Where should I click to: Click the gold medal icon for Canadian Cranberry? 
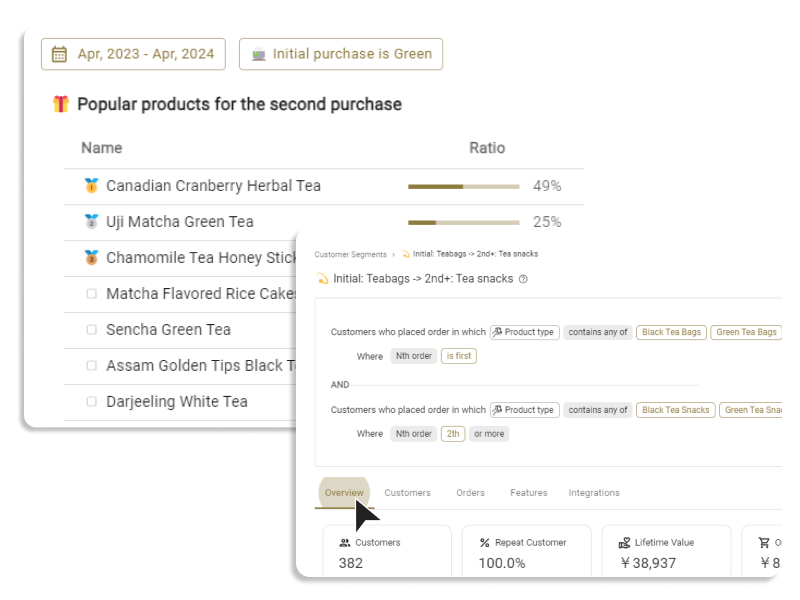click(x=92, y=186)
